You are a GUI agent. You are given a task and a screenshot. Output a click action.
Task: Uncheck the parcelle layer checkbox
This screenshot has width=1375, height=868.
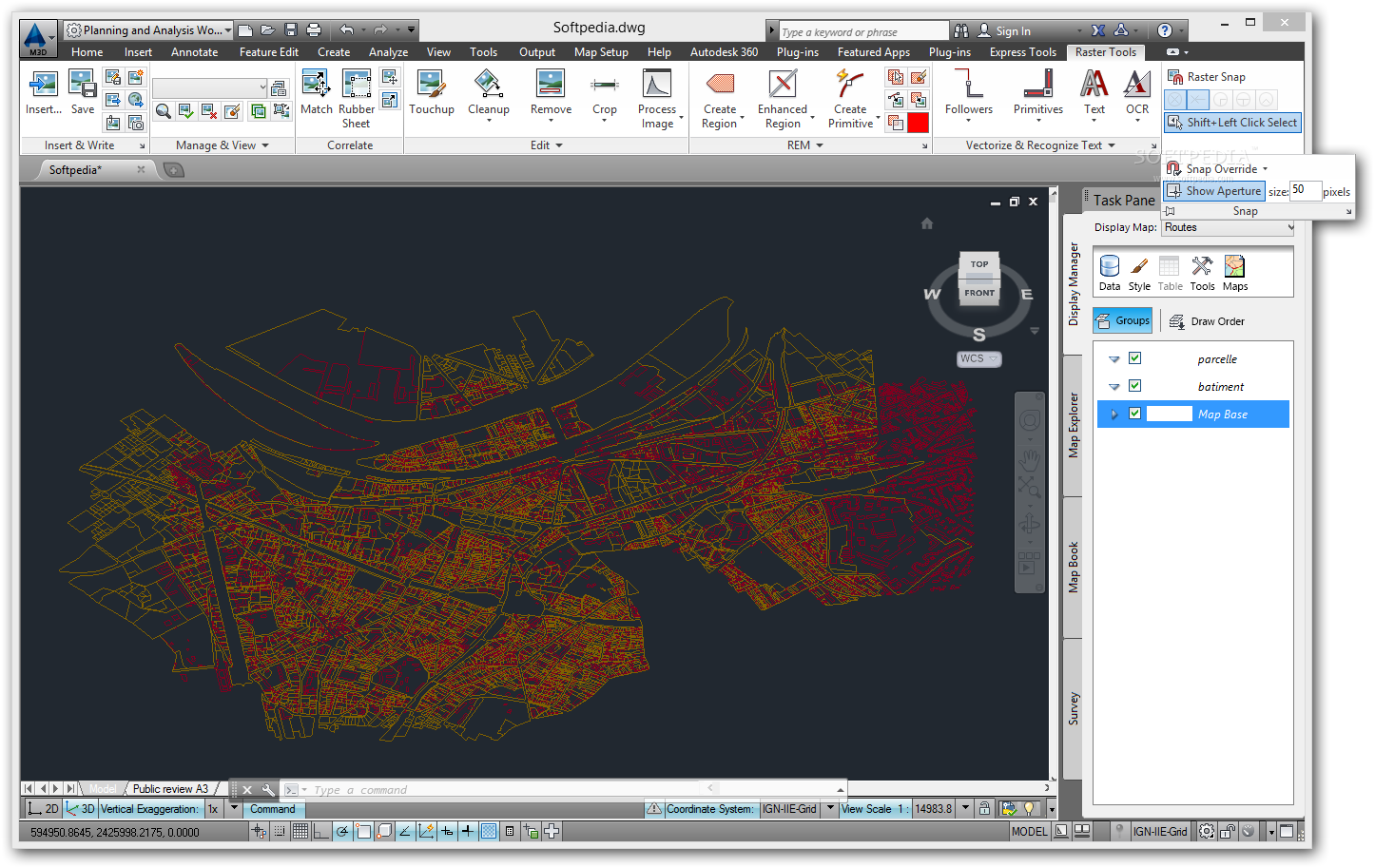click(1134, 358)
